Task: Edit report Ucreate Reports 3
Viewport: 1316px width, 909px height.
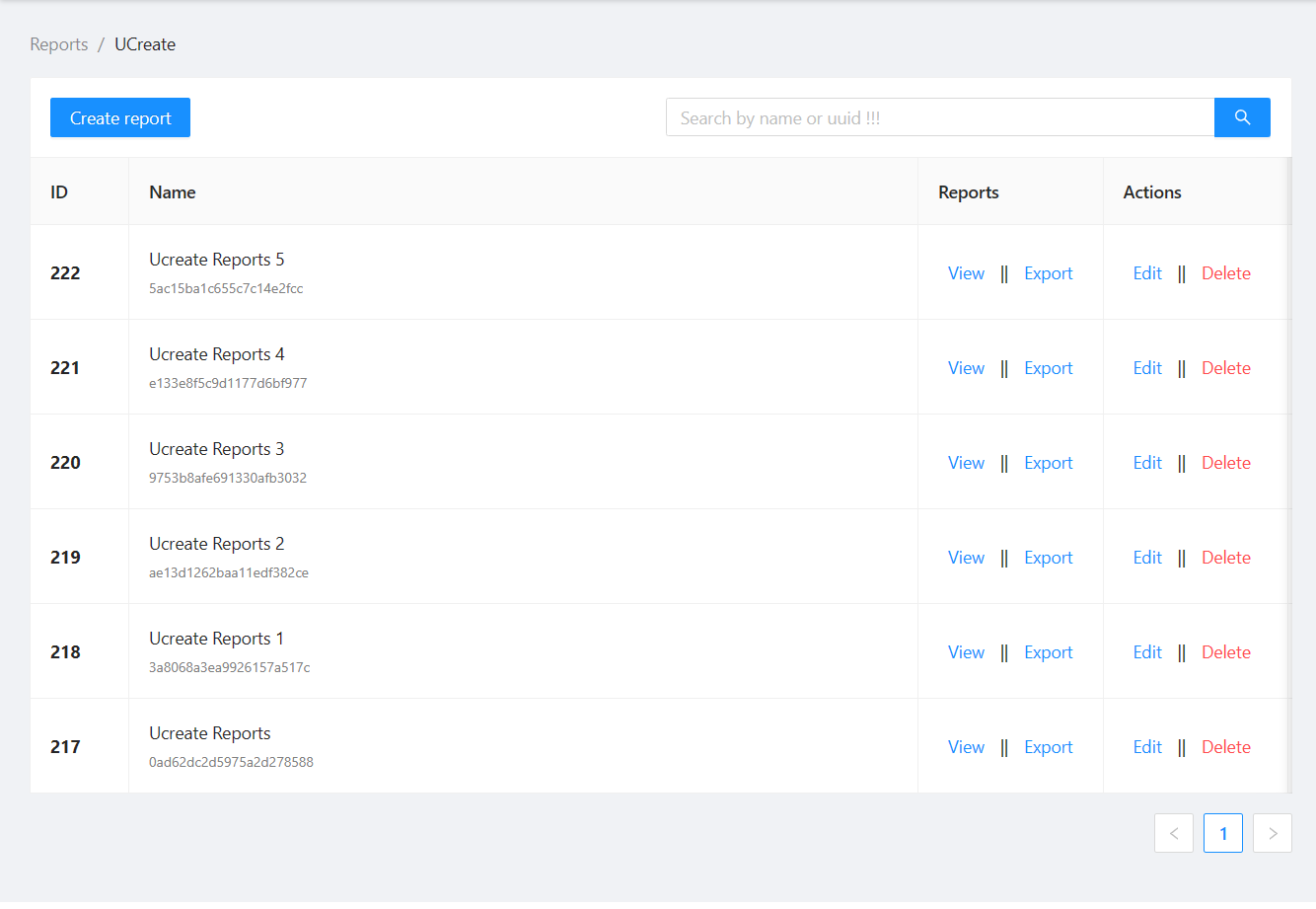Action: (x=1147, y=463)
